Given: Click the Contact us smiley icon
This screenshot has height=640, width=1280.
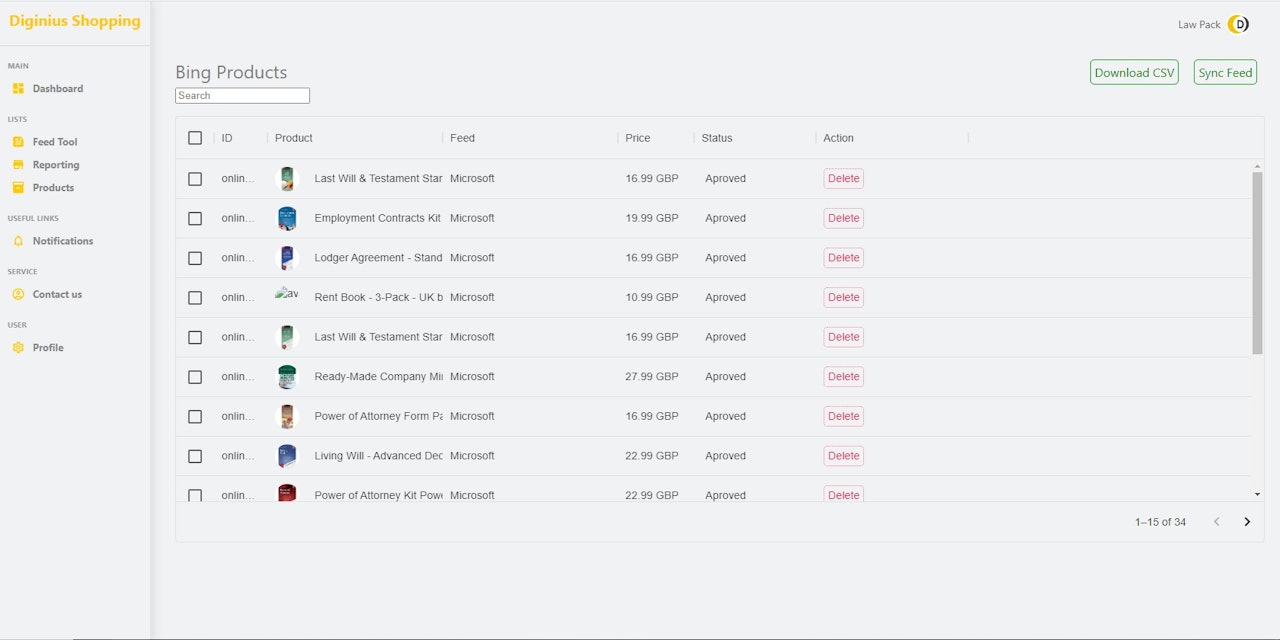Looking at the screenshot, I should click(x=18, y=294).
